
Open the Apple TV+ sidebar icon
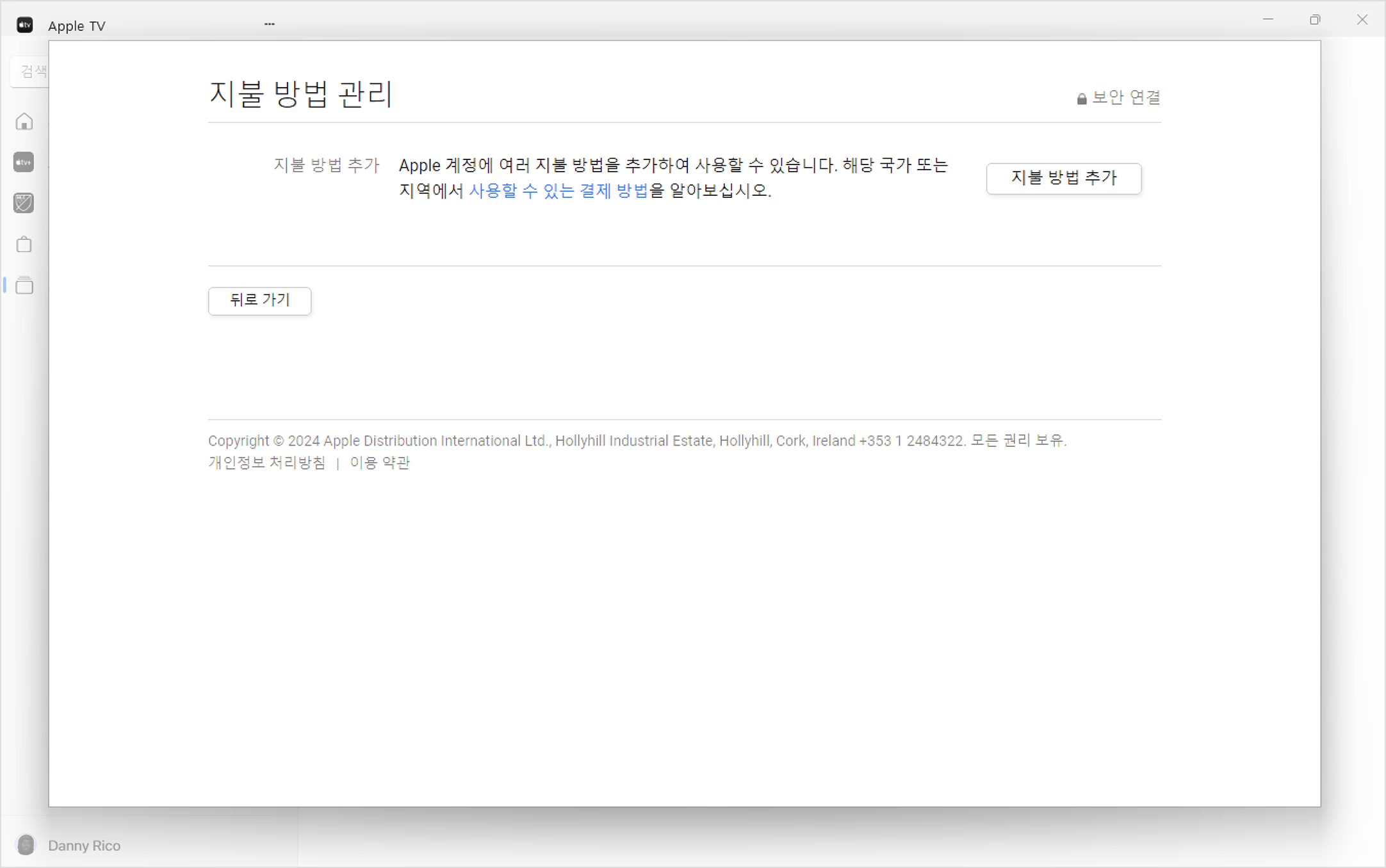(24, 162)
